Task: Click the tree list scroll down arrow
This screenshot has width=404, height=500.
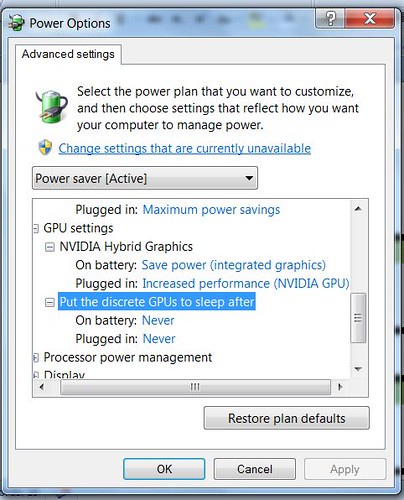Action: click(x=358, y=369)
